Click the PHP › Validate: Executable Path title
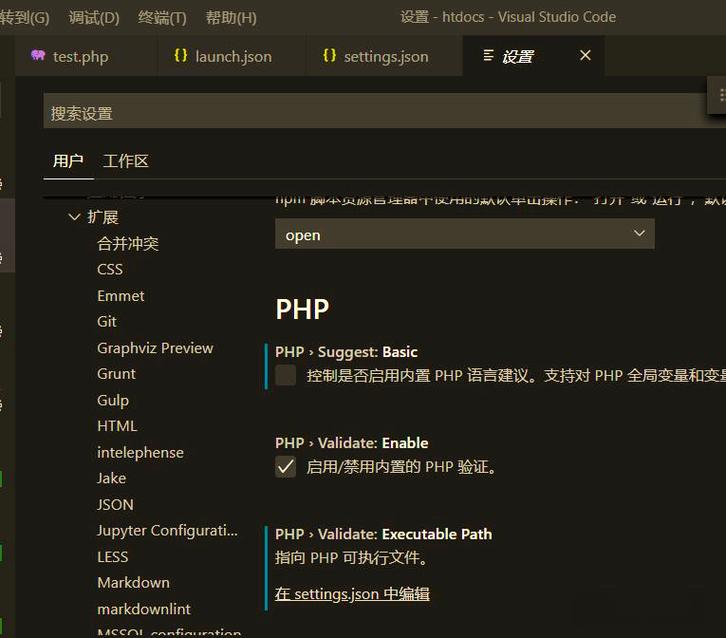The image size is (726, 638). click(383, 534)
